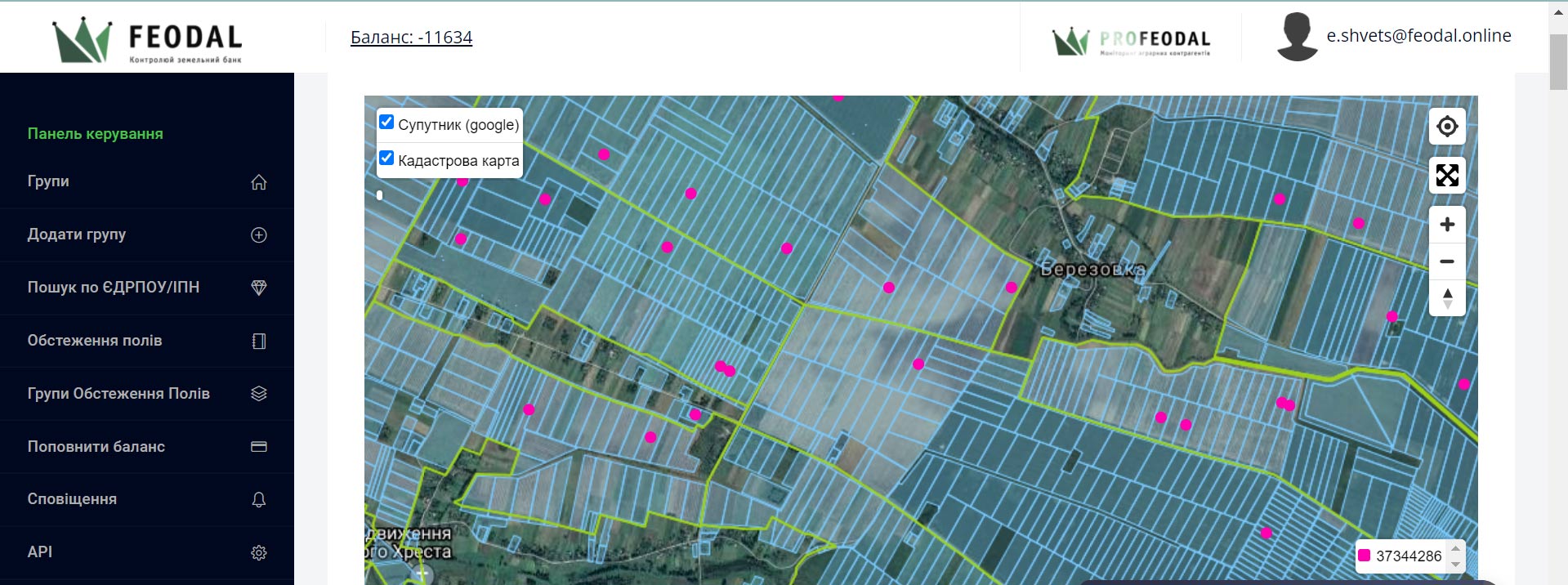1568x585 pixels.
Task: Reset map north with compass icon
Action: coord(1446,298)
